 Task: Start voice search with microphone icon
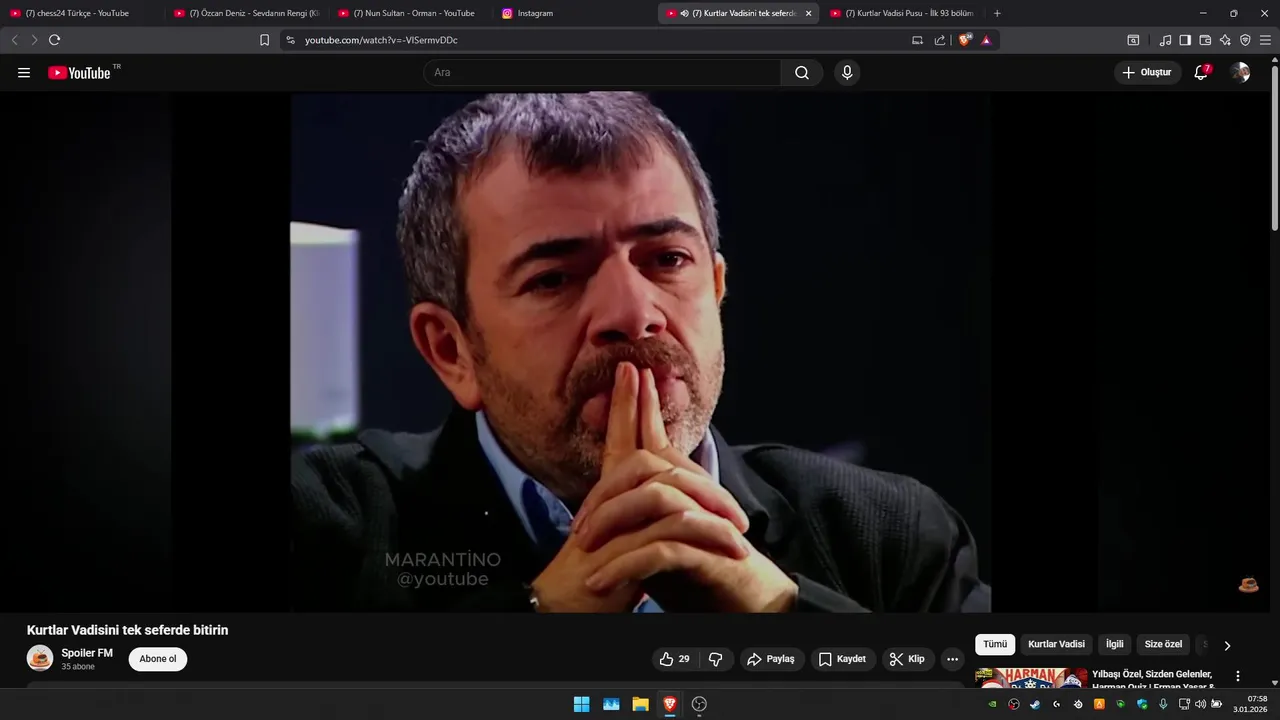[x=847, y=73]
